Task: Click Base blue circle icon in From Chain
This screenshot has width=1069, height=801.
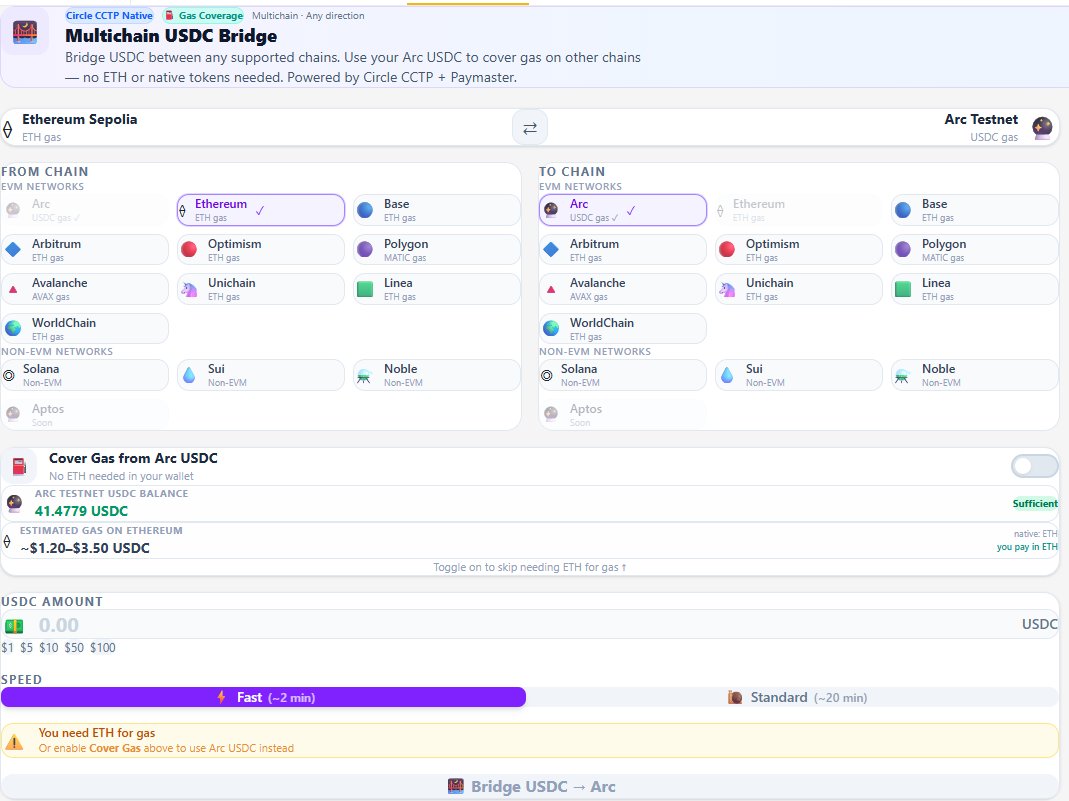Action: click(365, 210)
